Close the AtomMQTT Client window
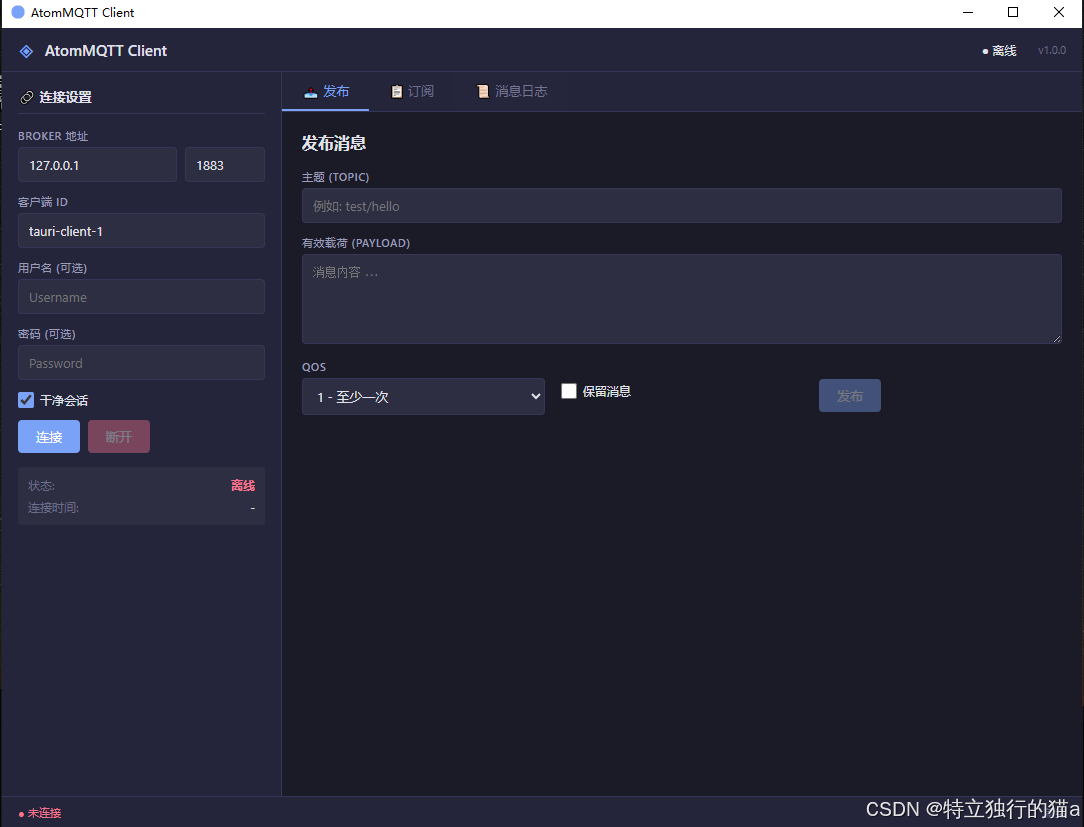Viewport: 1084px width, 827px height. click(x=1058, y=12)
